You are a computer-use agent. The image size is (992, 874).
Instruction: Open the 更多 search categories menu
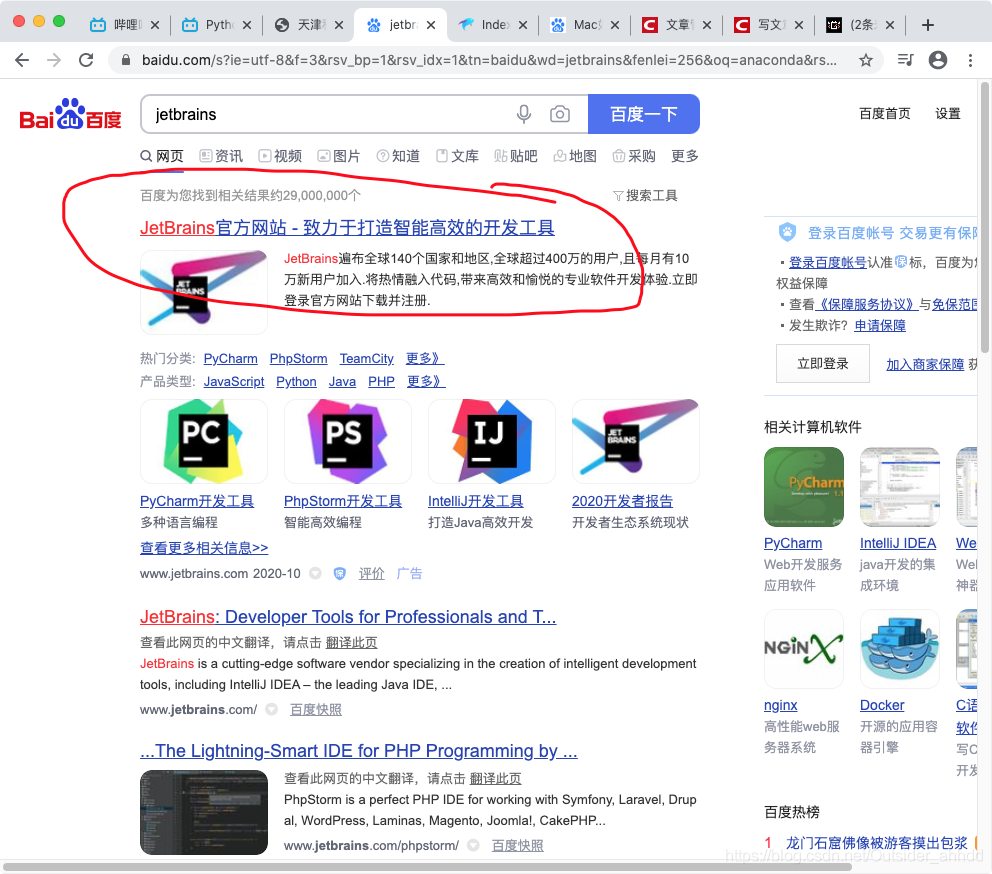685,156
